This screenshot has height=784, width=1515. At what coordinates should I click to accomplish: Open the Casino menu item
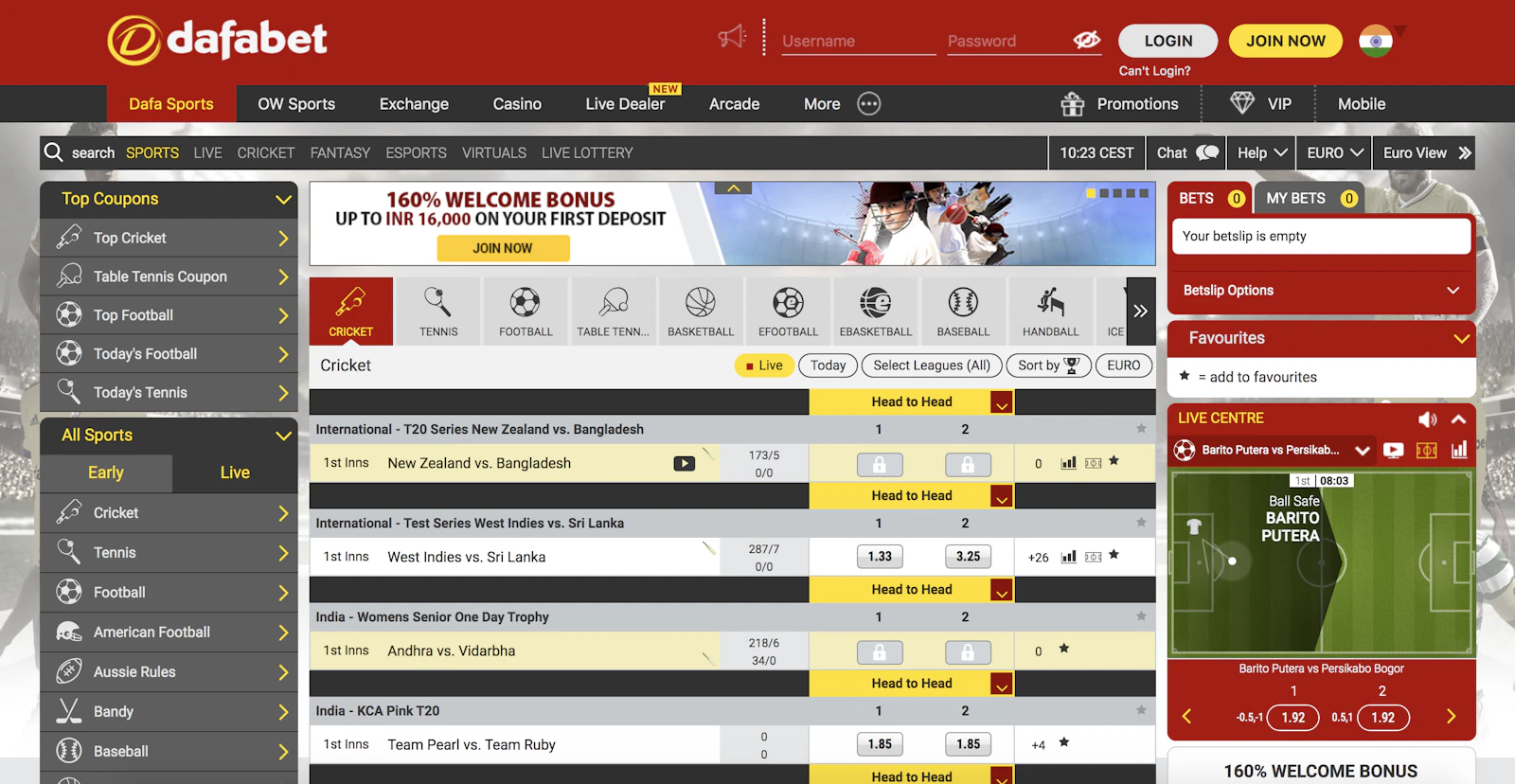pos(517,104)
